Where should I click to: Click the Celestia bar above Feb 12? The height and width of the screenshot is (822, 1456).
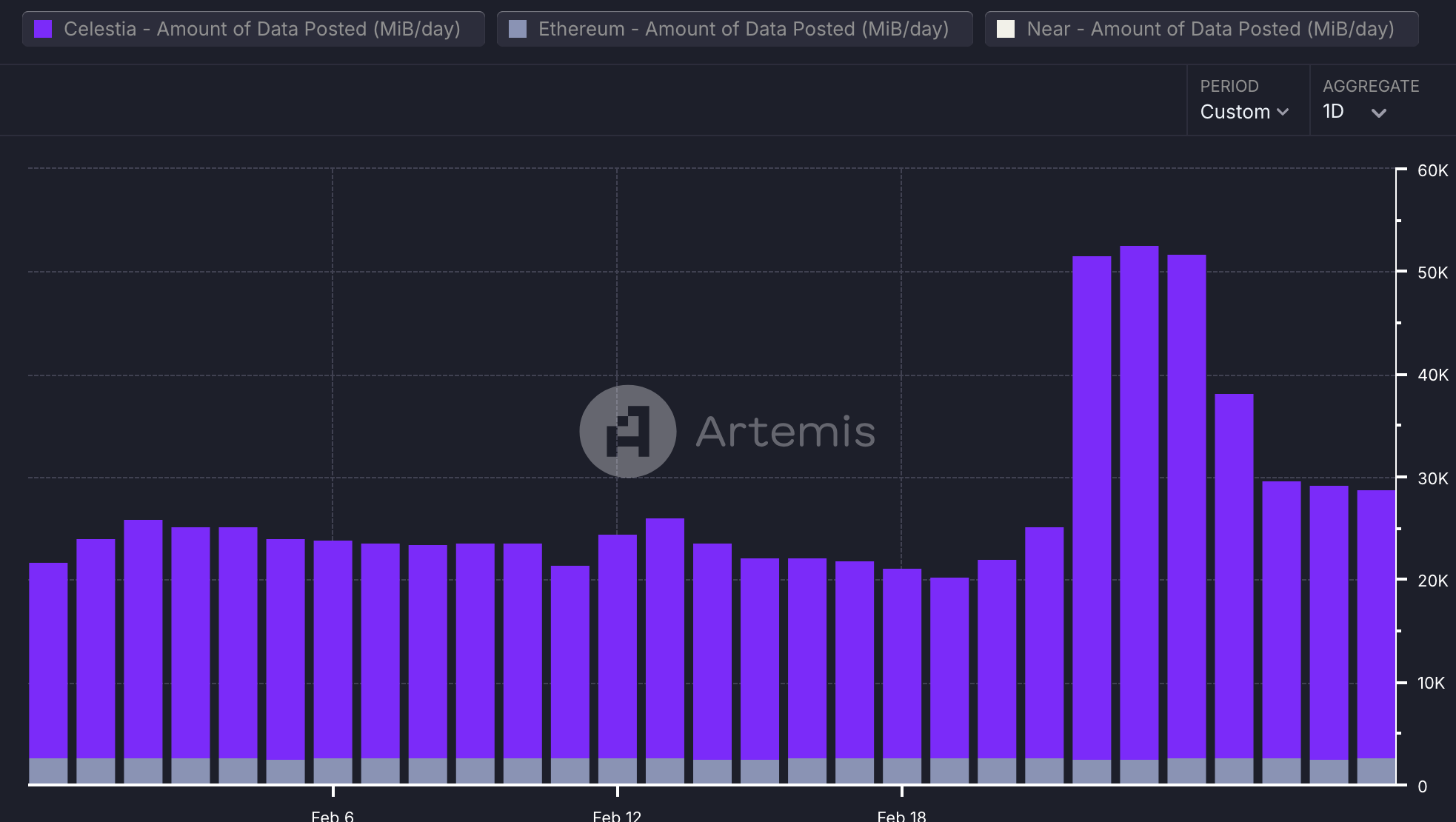[617, 646]
